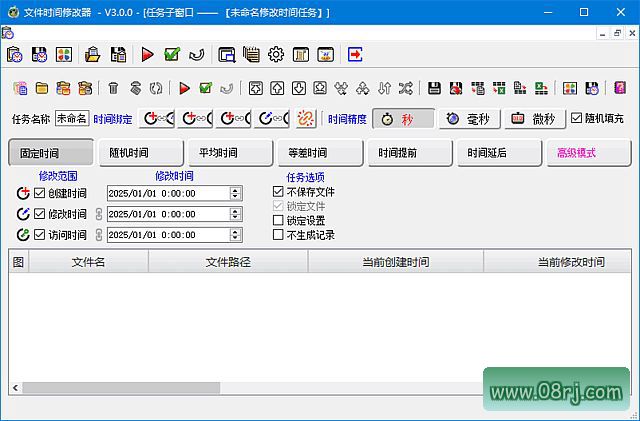Switch to the 时间提前 tab
The height and width of the screenshot is (421, 640).
[x=410, y=153]
